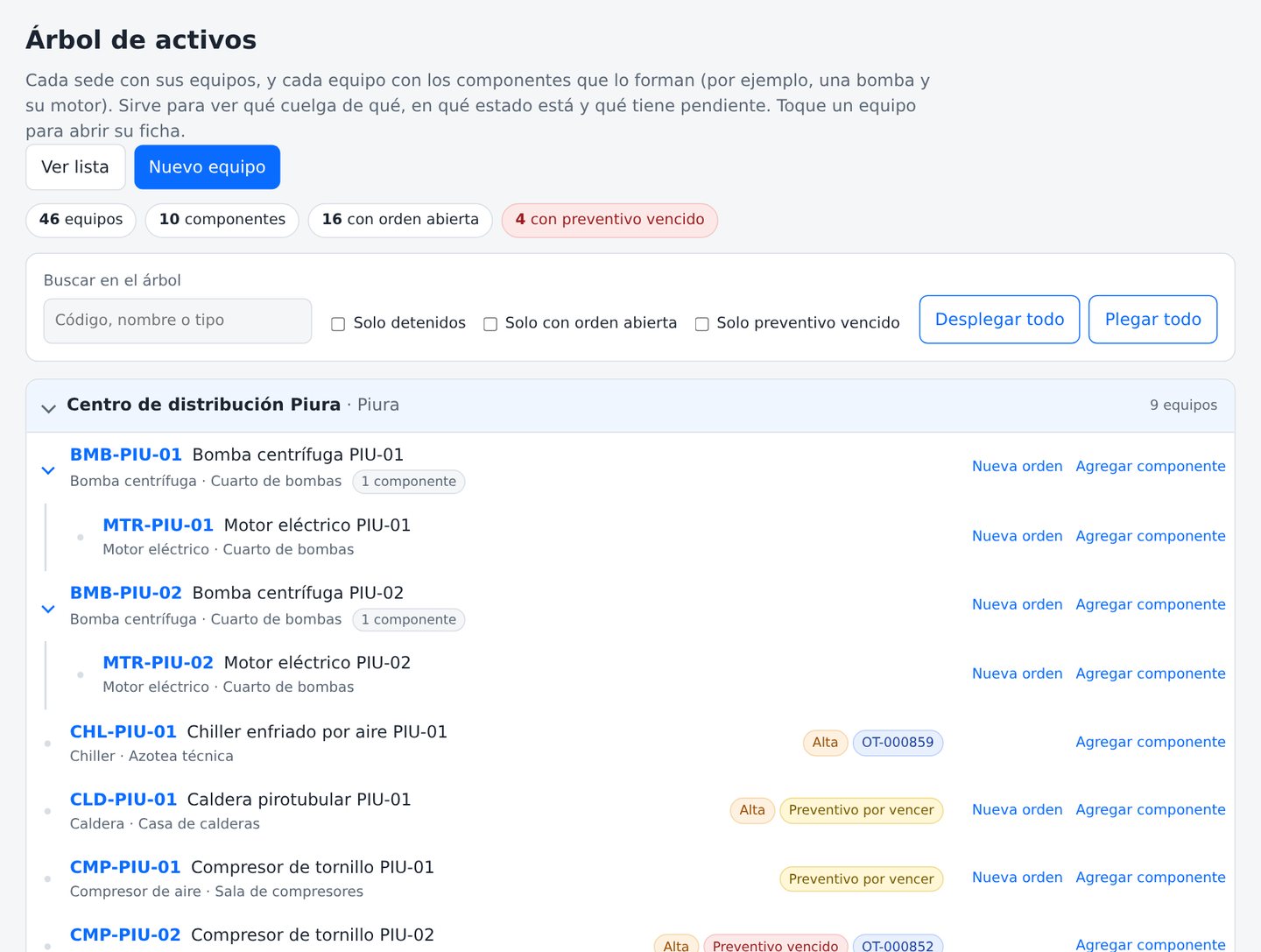1261x952 pixels.
Task: Click Nueva orden for MTR-PIU-01
Action: (1018, 536)
